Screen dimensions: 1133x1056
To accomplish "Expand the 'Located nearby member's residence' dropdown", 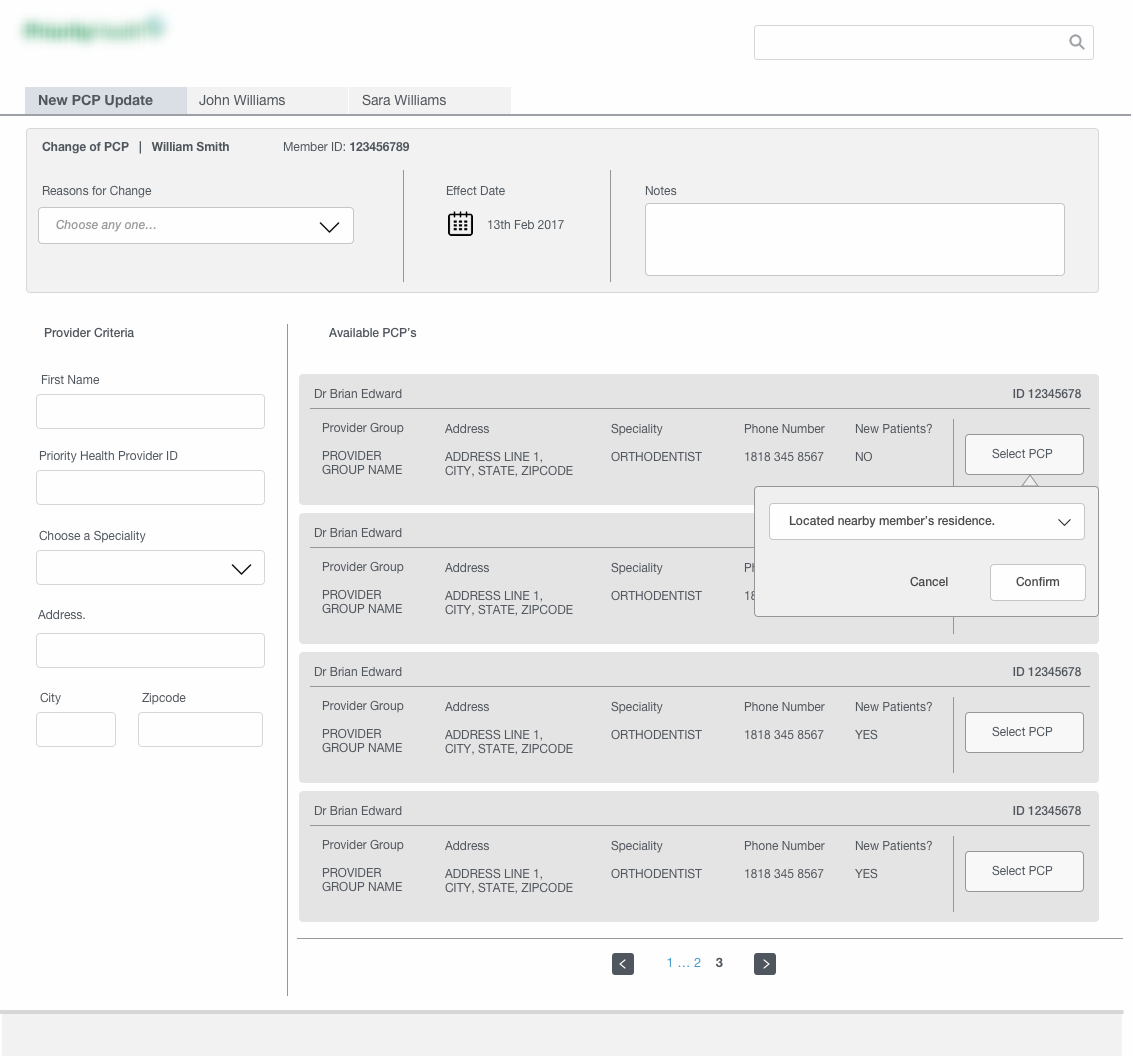I will [x=926, y=522].
